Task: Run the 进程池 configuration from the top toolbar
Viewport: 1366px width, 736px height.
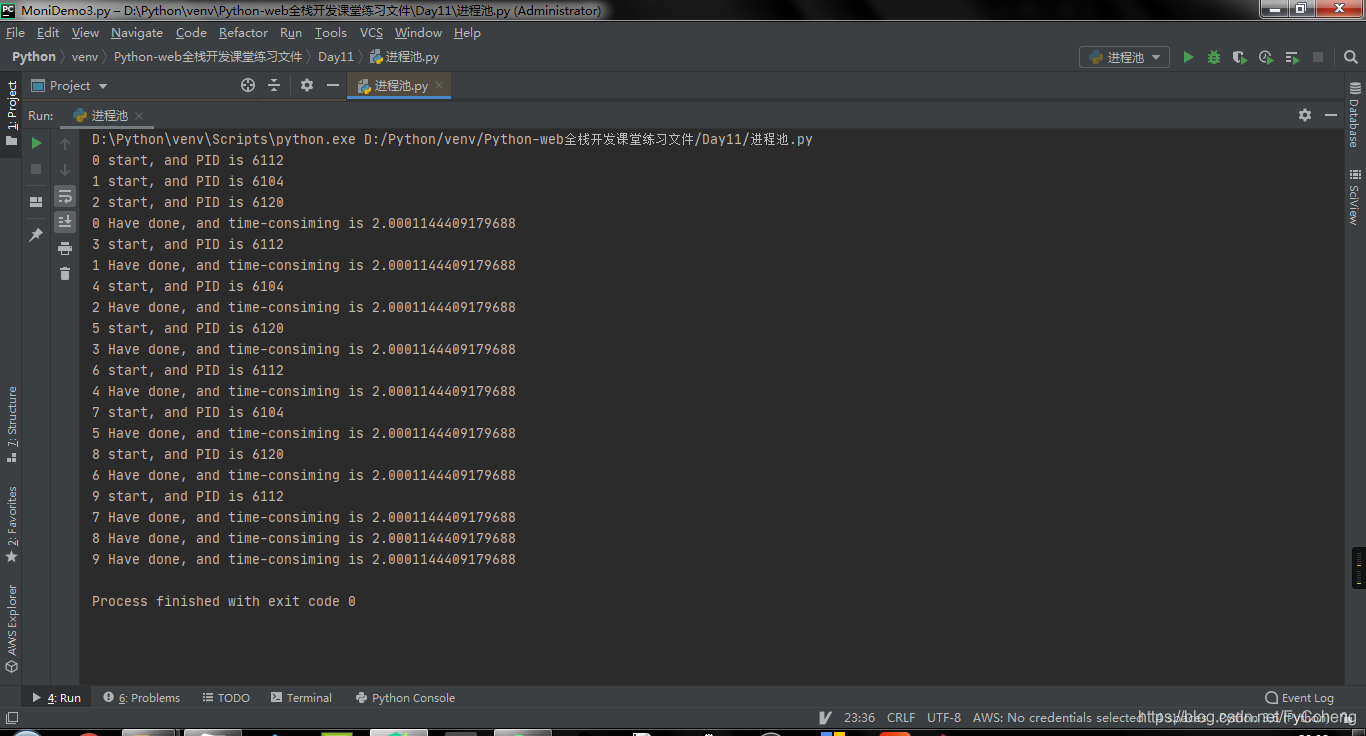Action: (x=1188, y=58)
